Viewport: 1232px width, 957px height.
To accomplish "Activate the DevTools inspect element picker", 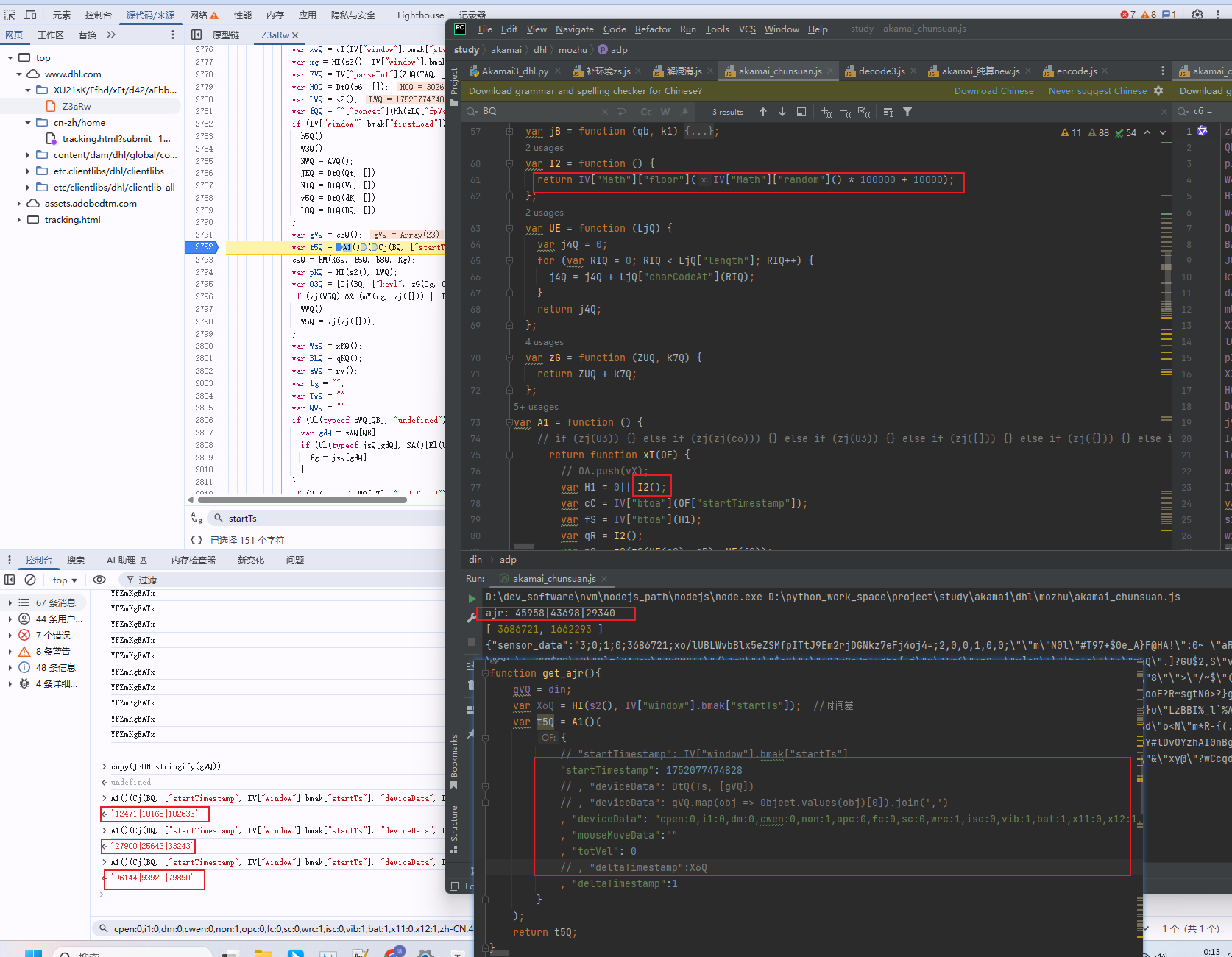I will click(10, 15).
